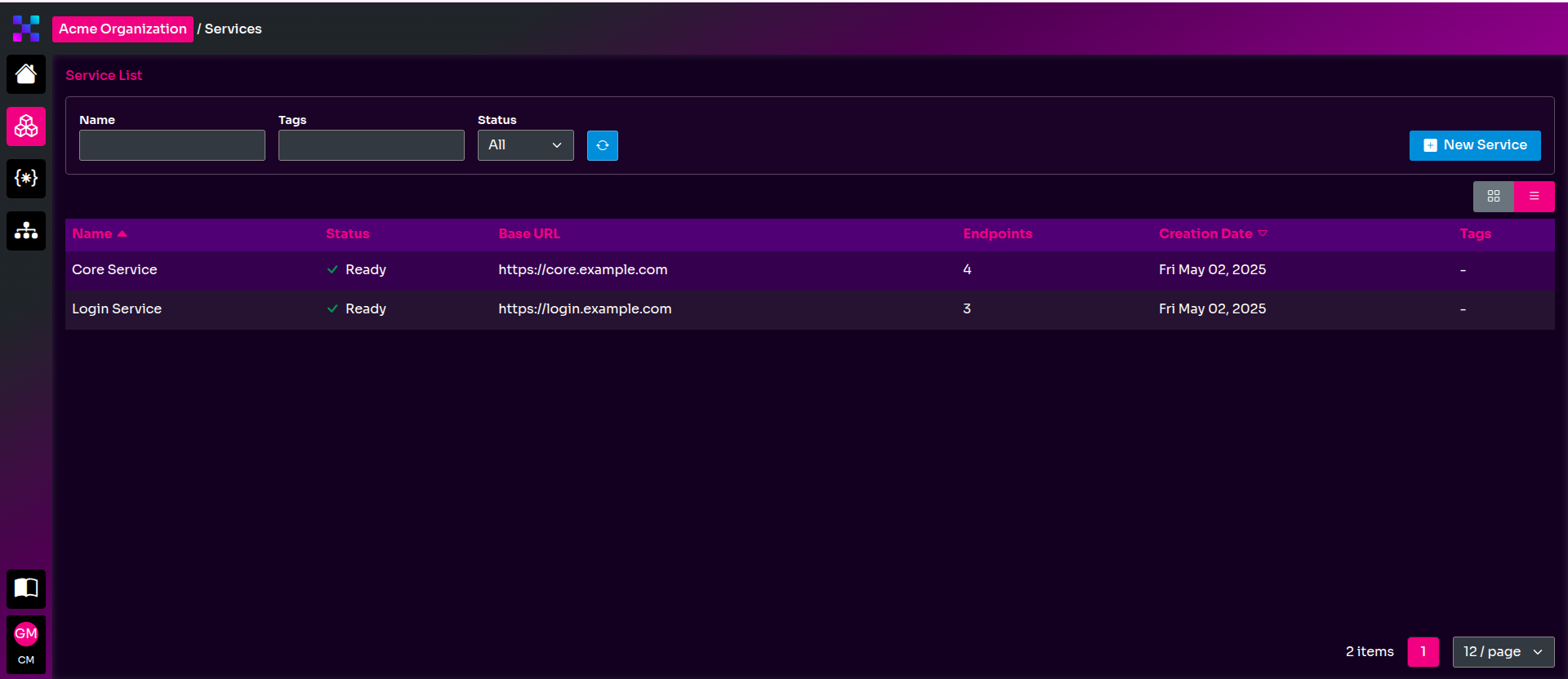This screenshot has width=1568, height=679.
Task: Click the app logo icon
Action: [x=26, y=29]
